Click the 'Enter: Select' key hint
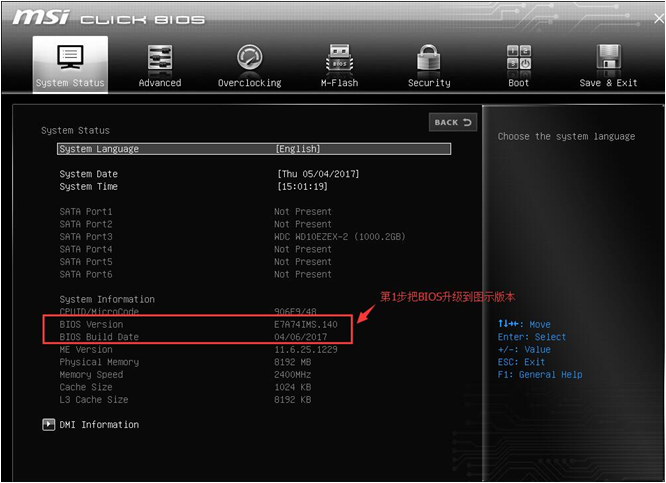 pyautogui.click(x=532, y=337)
